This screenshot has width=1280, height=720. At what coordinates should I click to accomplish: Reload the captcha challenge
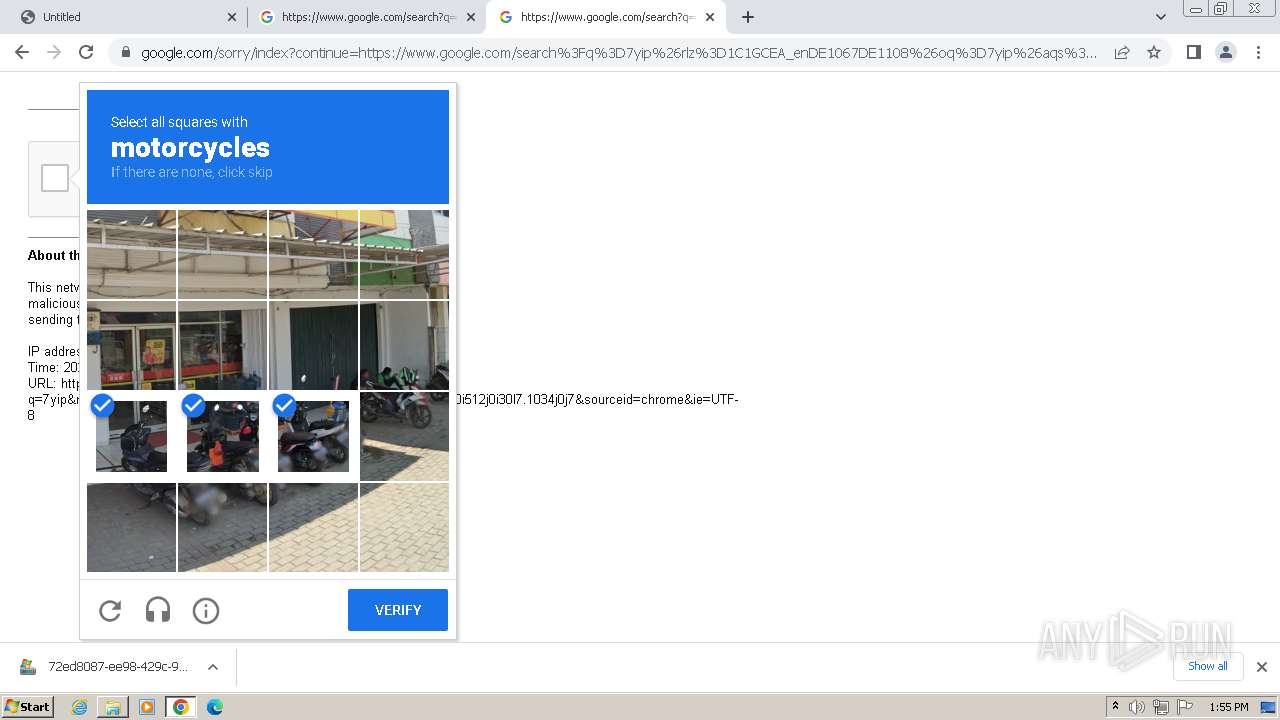pos(110,610)
